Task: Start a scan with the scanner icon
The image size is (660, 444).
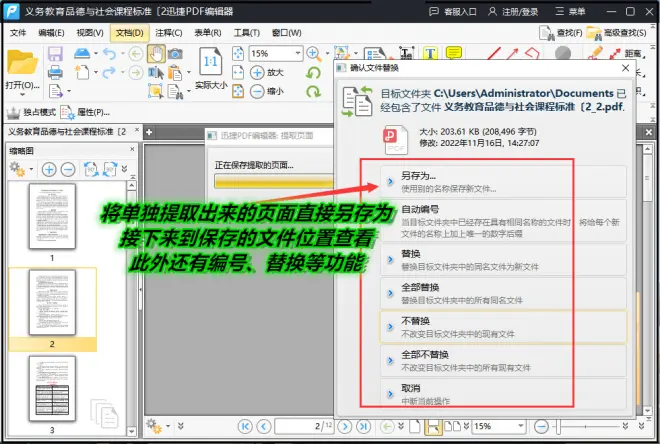Action: tap(82, 53)
